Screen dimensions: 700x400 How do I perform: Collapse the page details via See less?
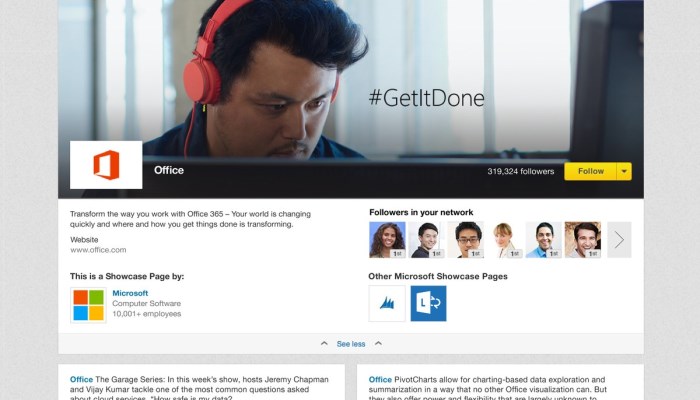pos(351,343)
